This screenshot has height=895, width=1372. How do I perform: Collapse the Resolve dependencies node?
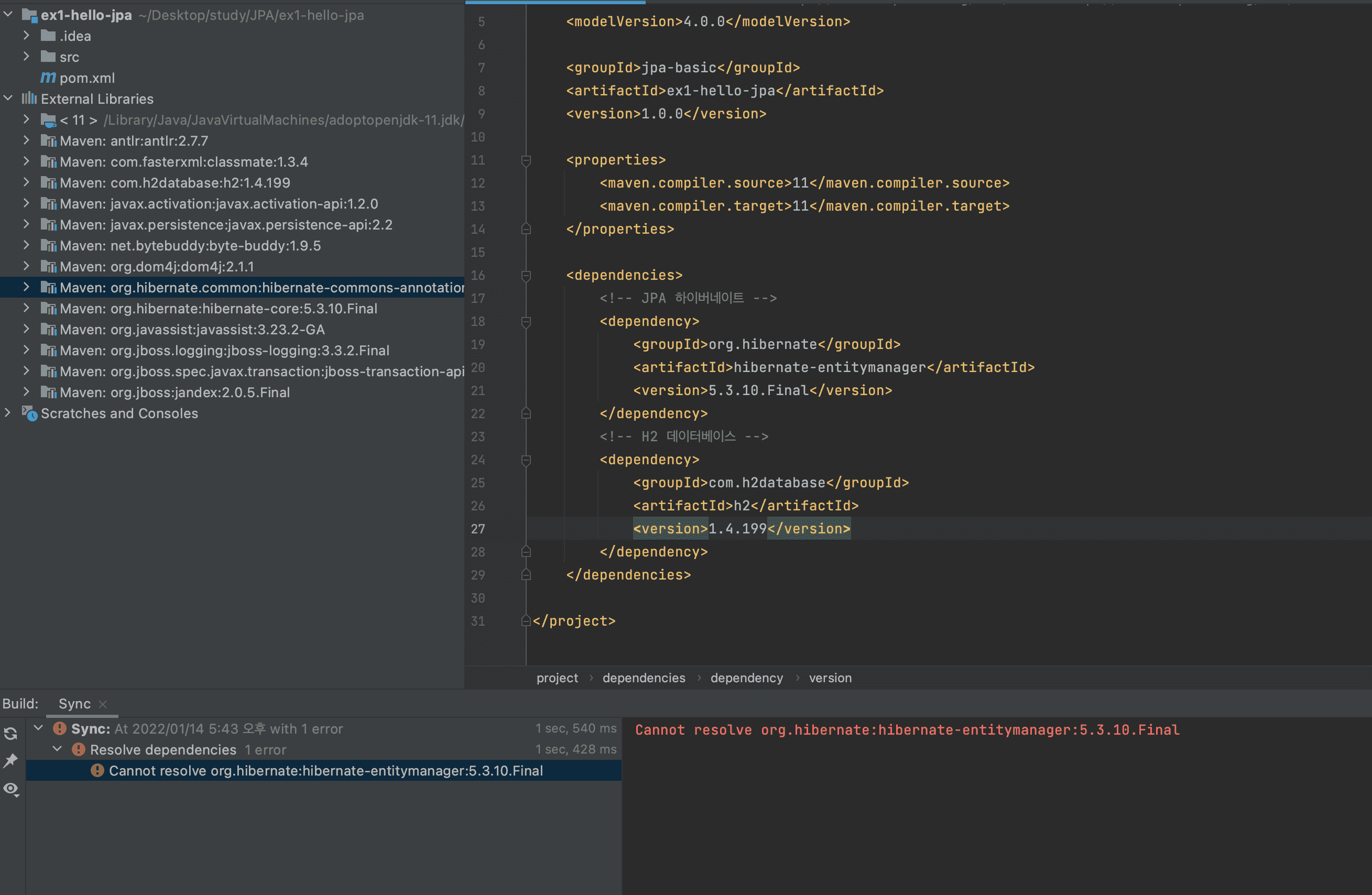pos(58,749)
